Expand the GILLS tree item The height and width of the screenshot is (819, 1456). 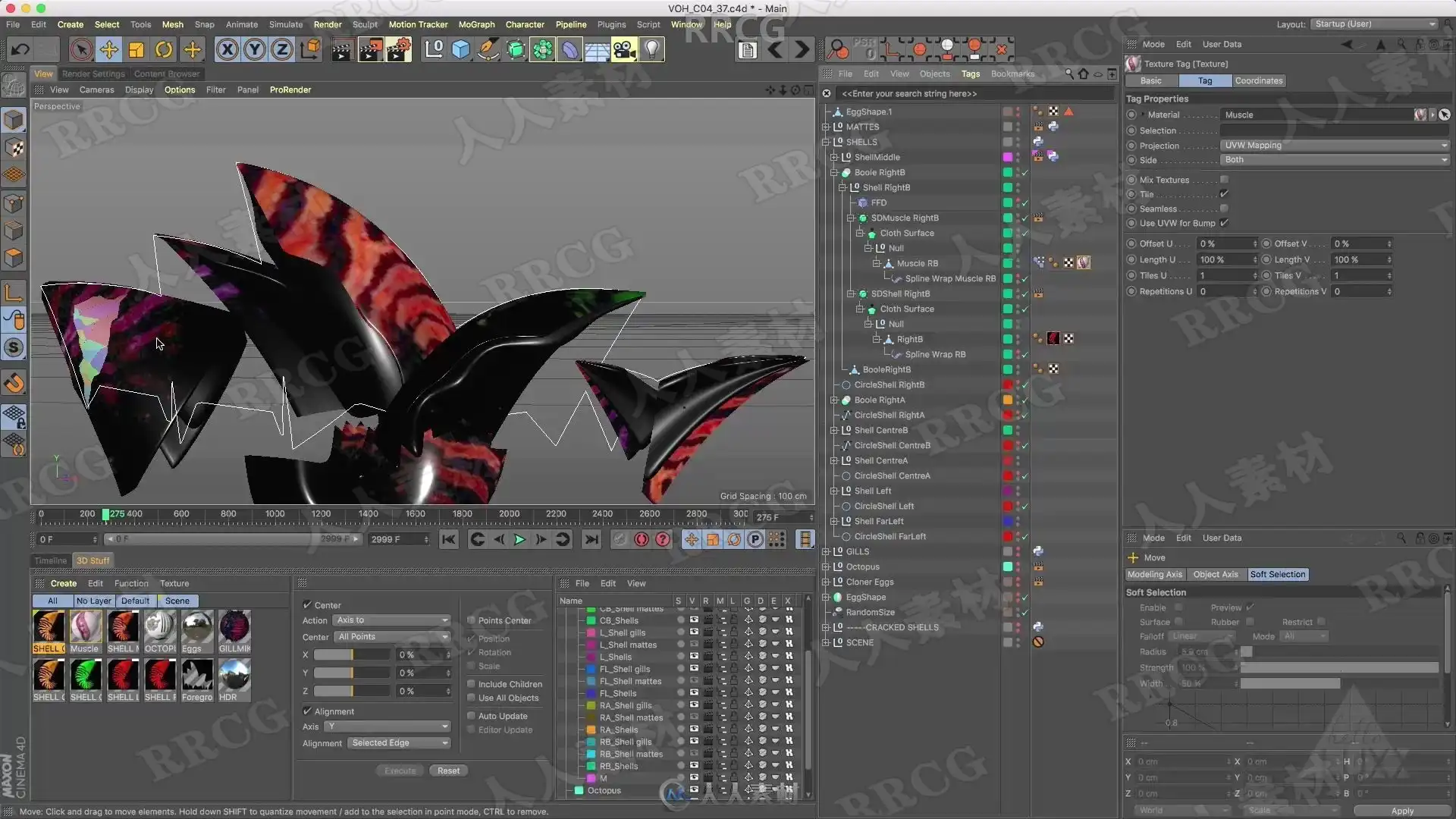(826, 551)
